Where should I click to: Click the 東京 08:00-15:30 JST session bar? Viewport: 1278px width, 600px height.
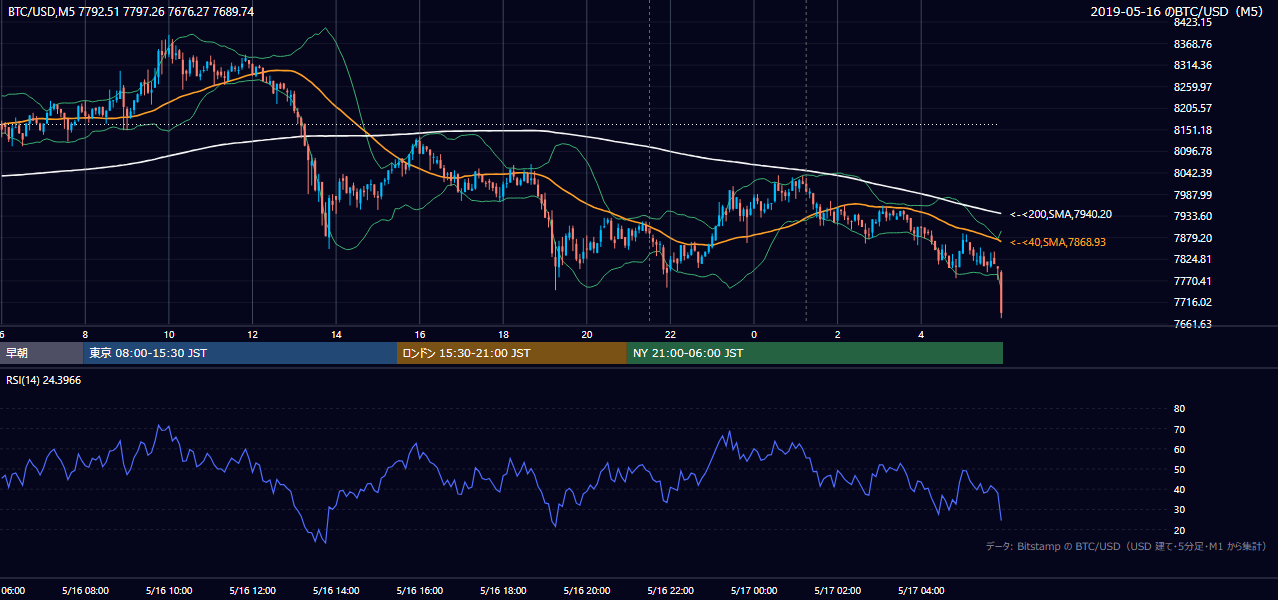(240, 353)
